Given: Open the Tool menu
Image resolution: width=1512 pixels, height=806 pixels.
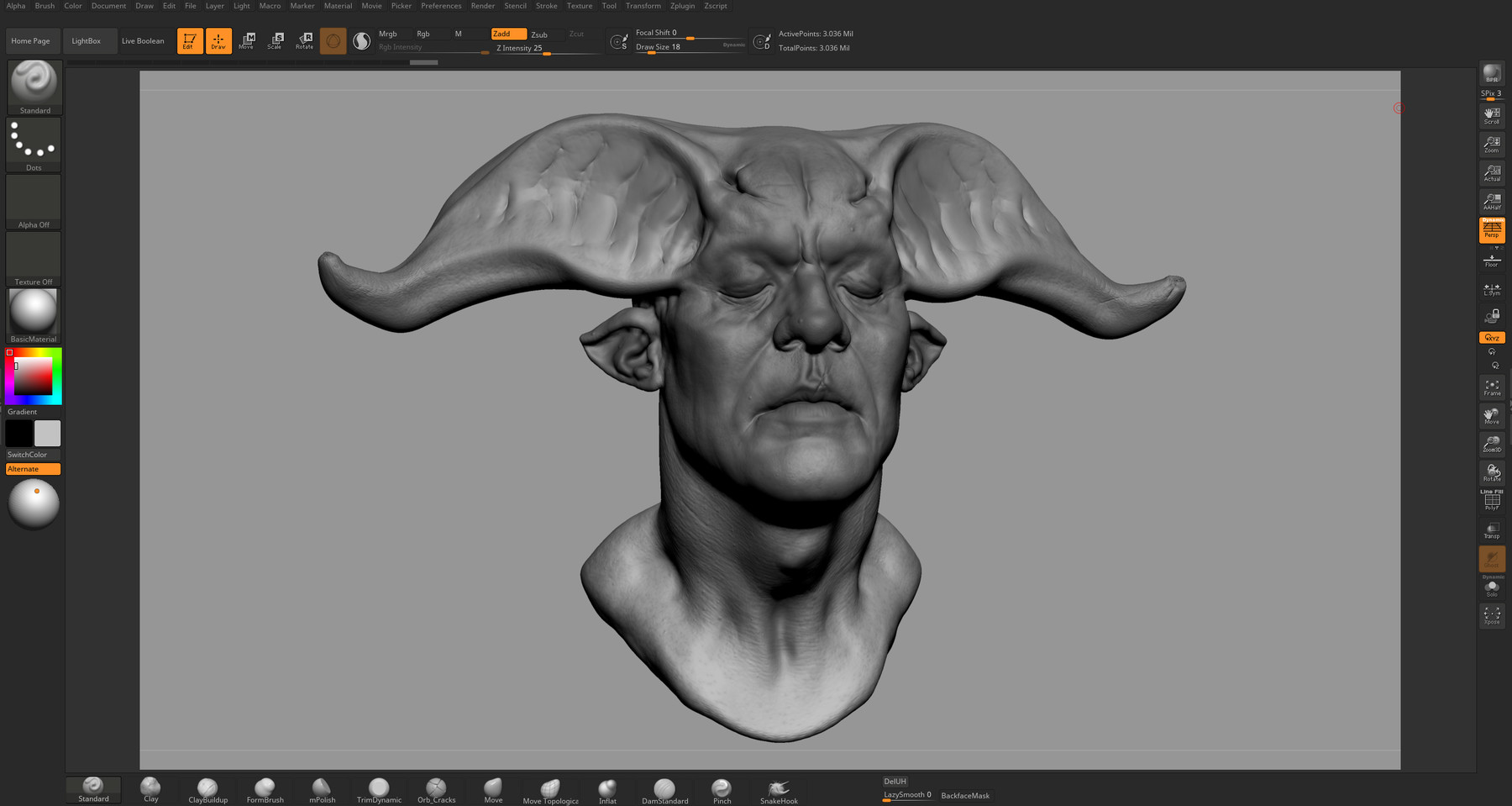Looking at the screenshot, I should (x=608, y=6).
